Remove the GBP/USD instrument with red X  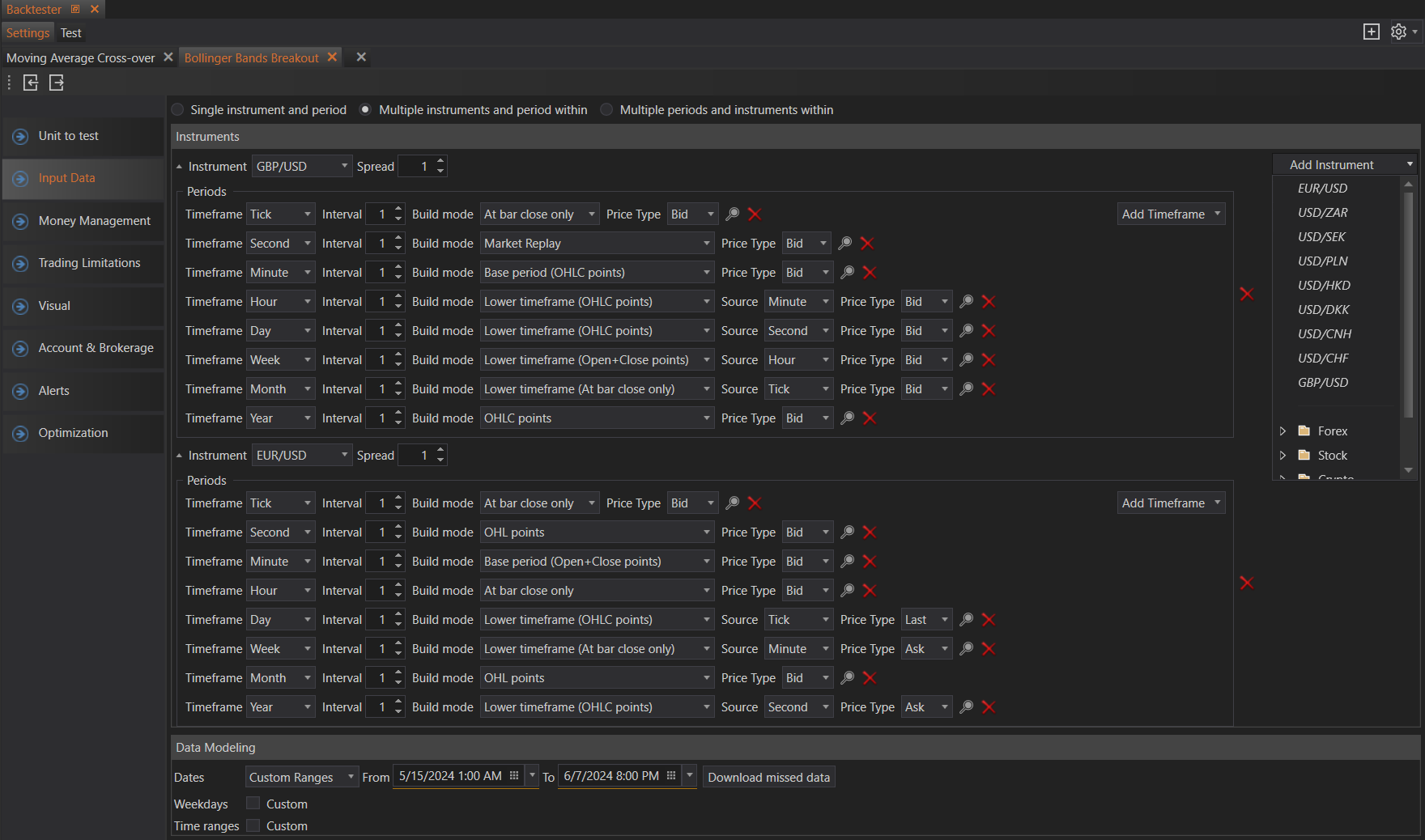tap(1246, 294)
